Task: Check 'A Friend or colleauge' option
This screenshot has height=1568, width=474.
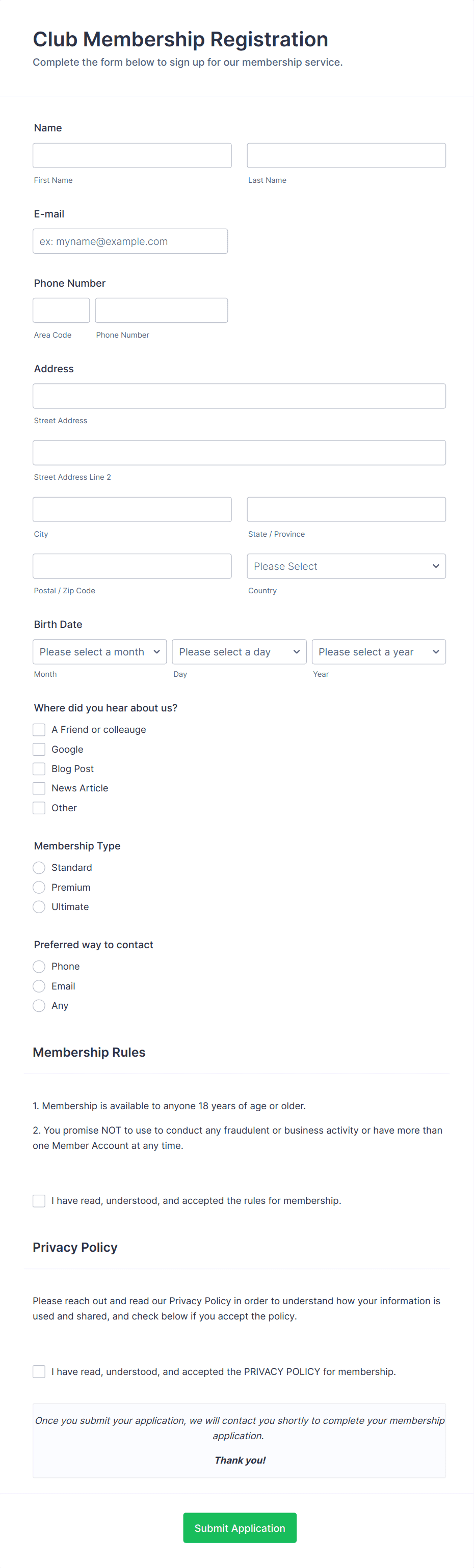Action: [x=38, y=729]
